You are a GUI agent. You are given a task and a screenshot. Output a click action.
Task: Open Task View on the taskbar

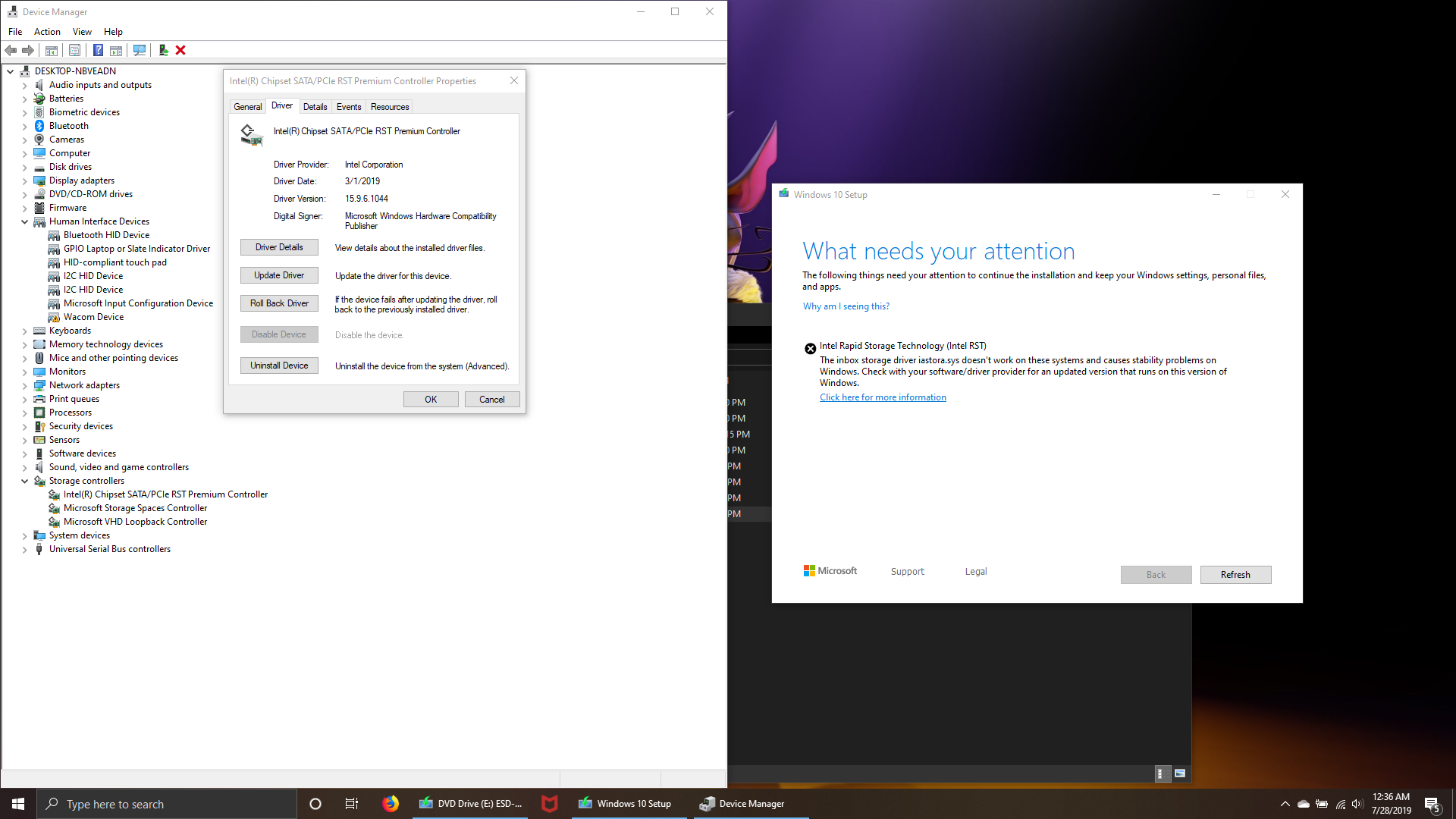point(352,804)
